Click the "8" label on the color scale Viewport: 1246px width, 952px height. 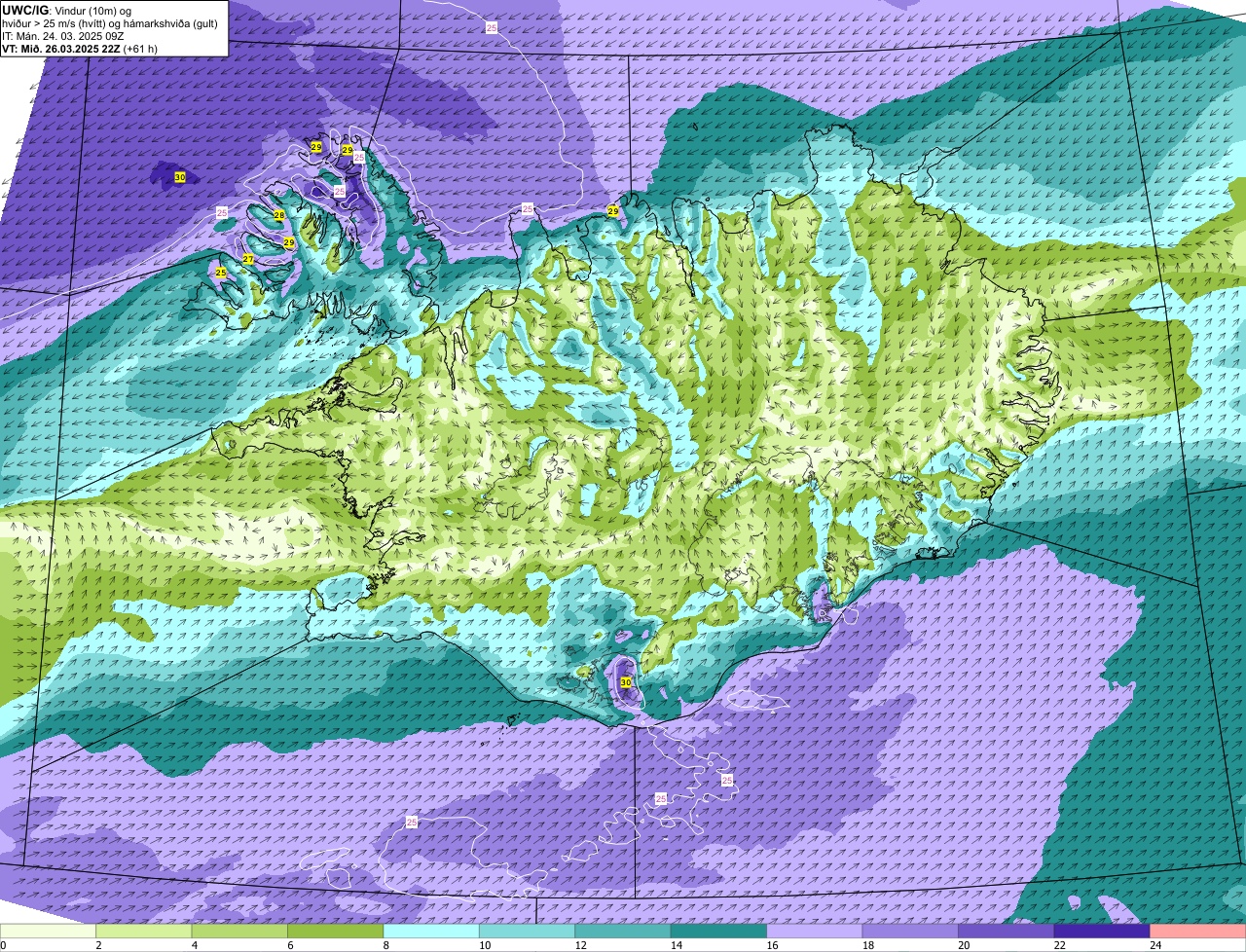[x=385, y=944]
